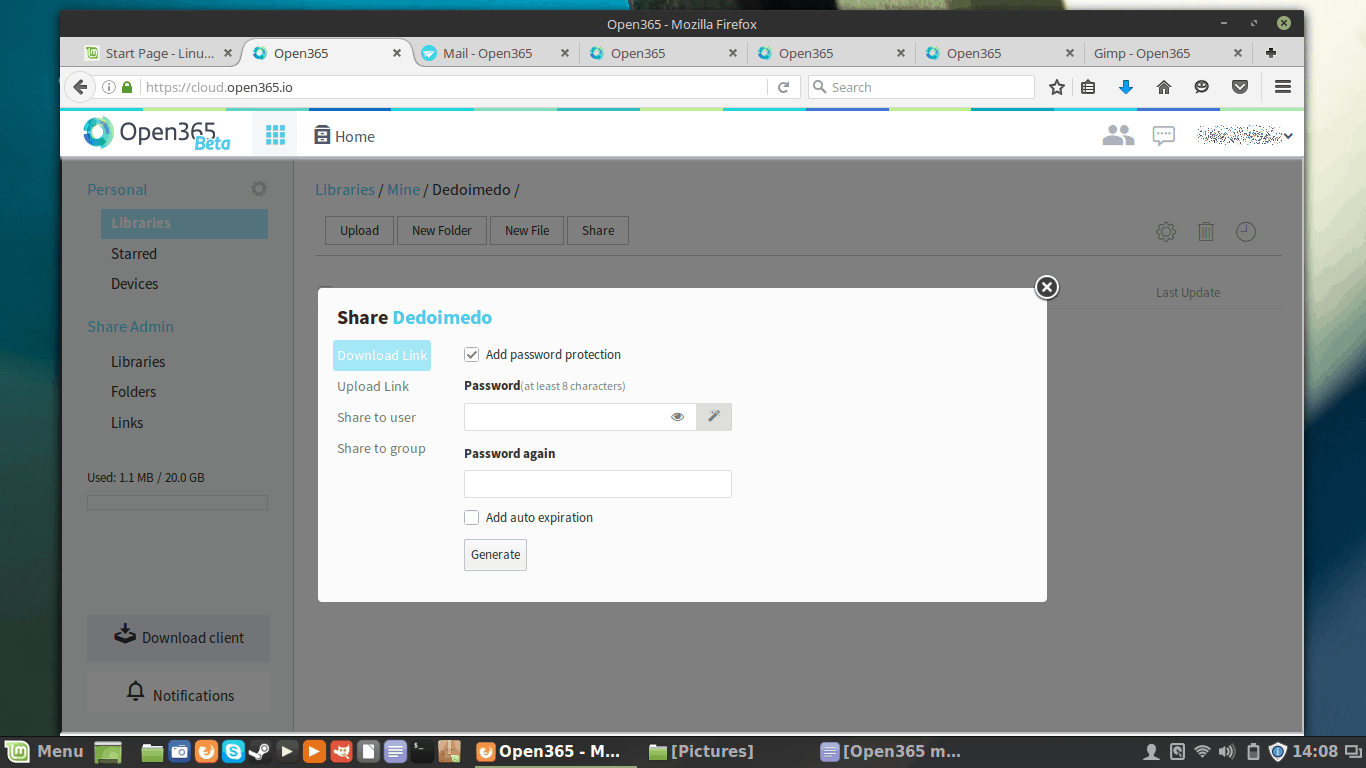Screen dimensions: 1366x768
Task: Launch Steam from the taskbar
Action: (259, 751)
